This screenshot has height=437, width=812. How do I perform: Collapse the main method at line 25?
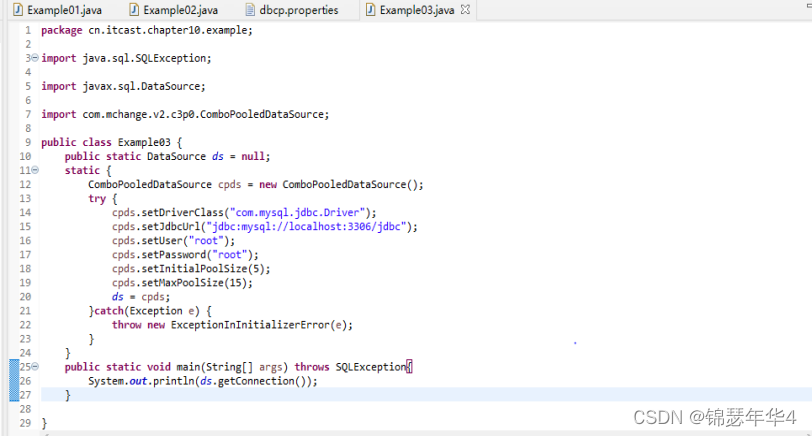coord(35,367)
